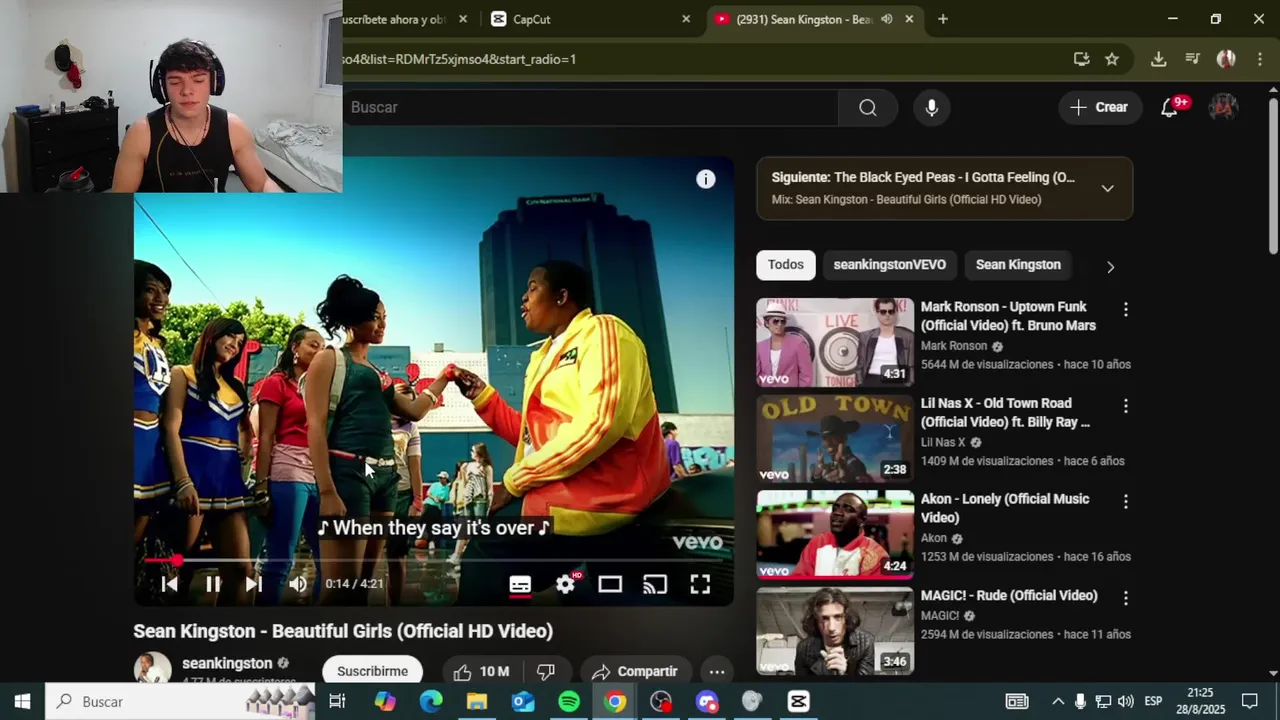Open MAGIC! Rude video thumbnail
Viewport: 1280px width, 720px height.
coord(835,630)
